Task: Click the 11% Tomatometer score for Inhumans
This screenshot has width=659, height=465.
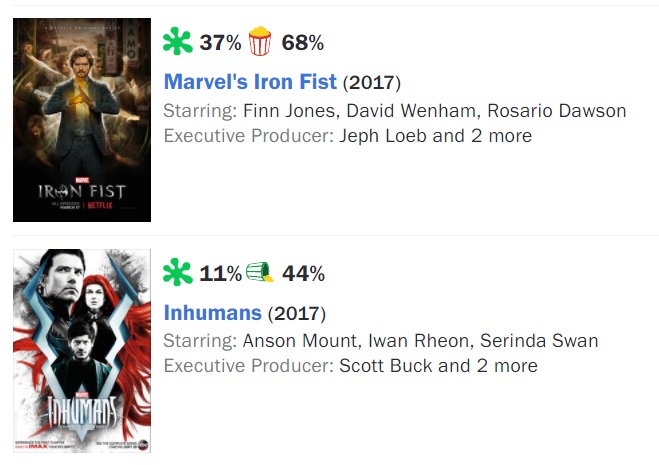Action: click(x=220, y=273)
